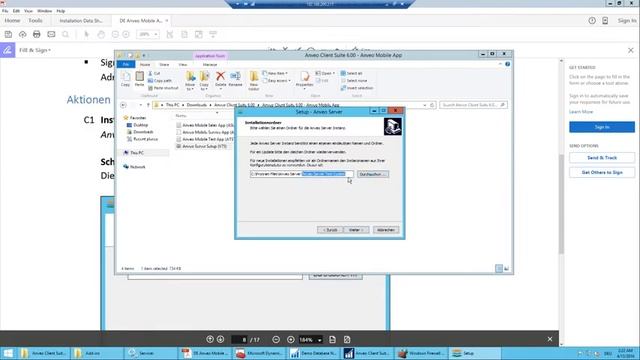Click Invert selection in the Explorer ribbon

(x=357, y=88)
